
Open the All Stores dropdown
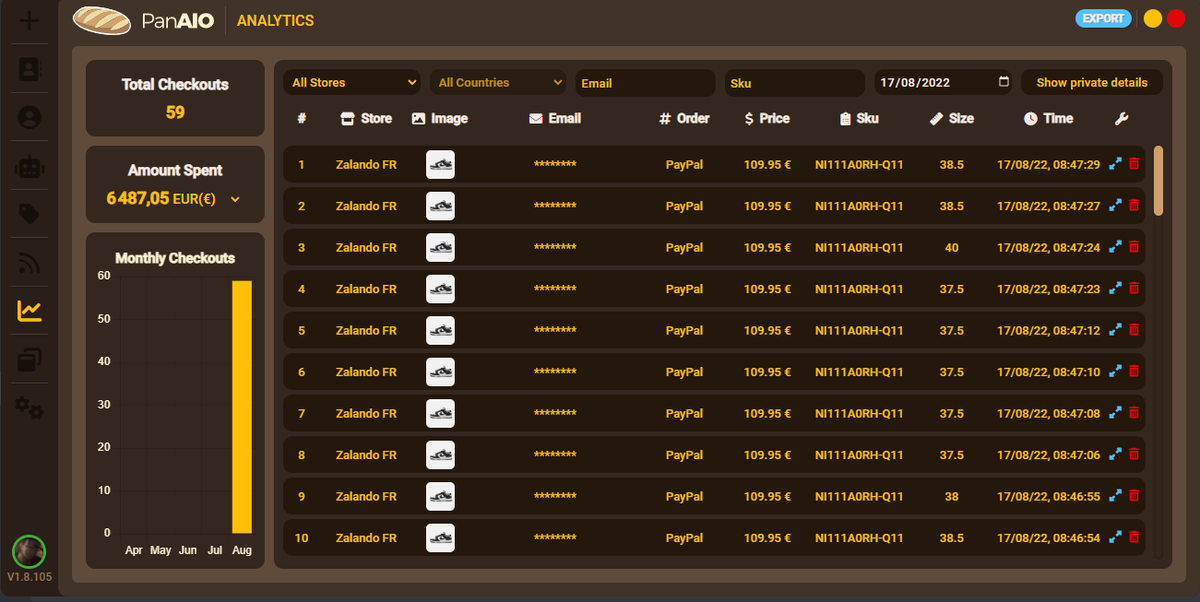point(354,83)
